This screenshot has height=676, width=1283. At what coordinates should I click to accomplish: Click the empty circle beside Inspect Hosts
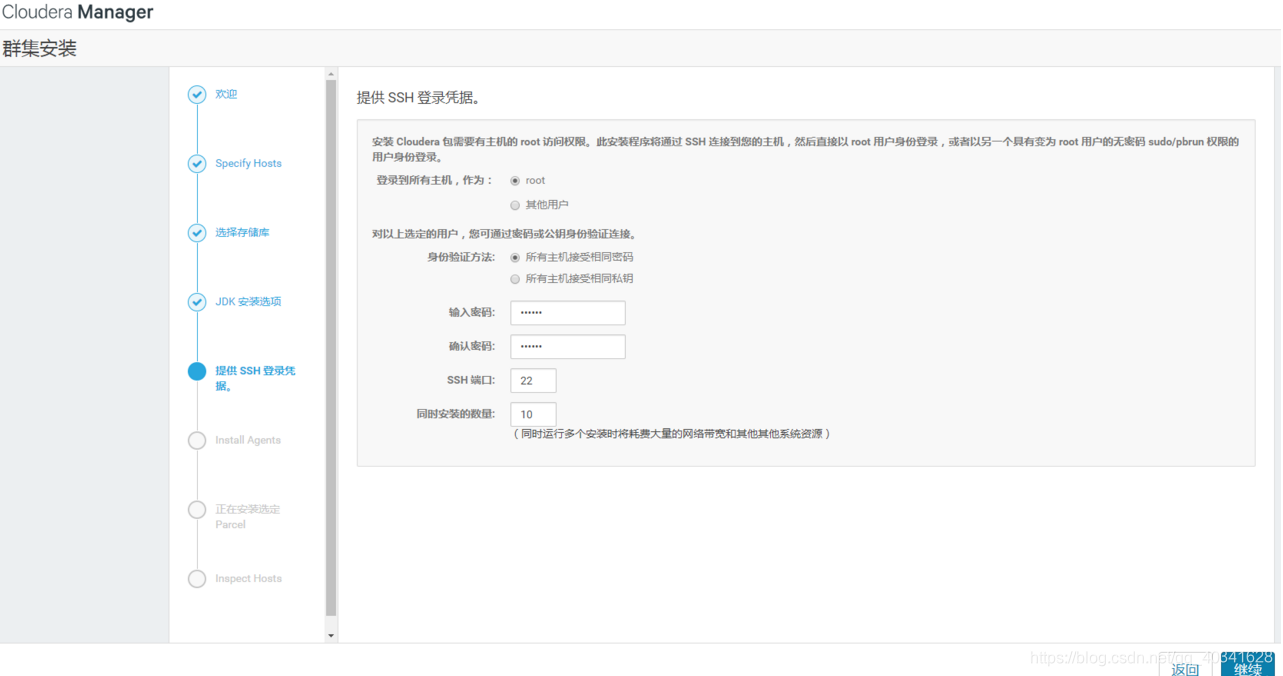197,579
